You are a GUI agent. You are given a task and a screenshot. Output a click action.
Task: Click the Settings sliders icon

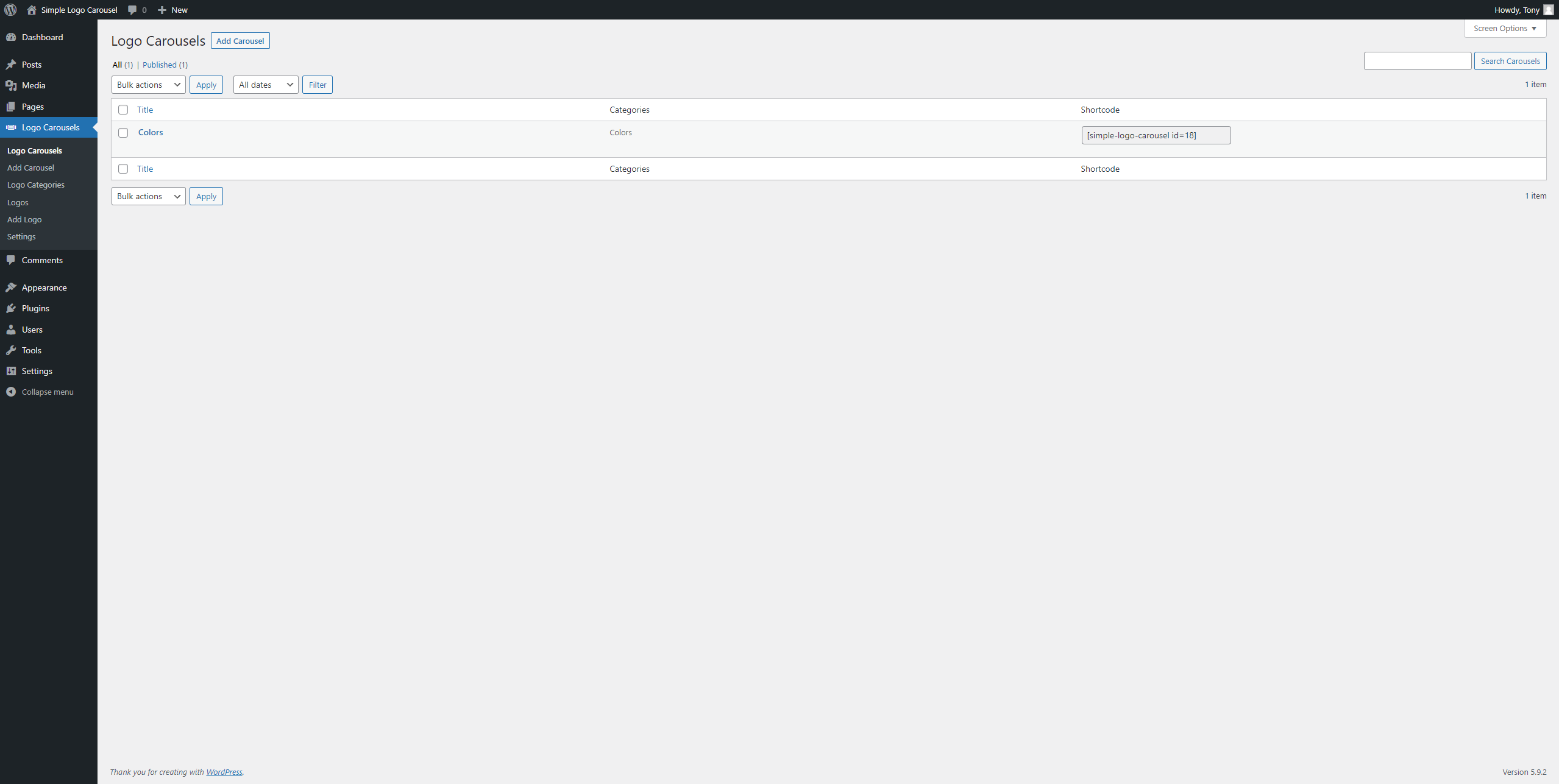click(11, 371)
